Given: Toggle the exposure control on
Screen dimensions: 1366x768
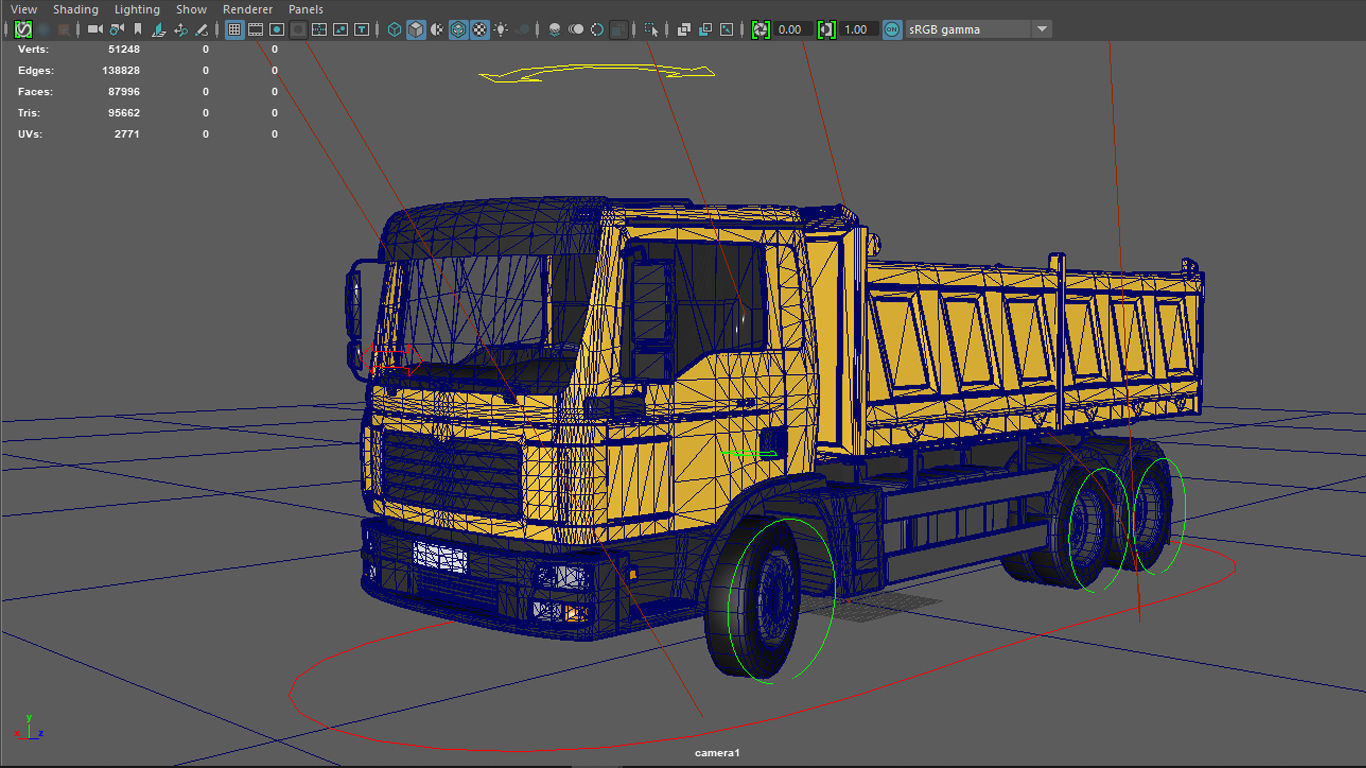Looking at the screenshot, I should (x=759, y=29).
